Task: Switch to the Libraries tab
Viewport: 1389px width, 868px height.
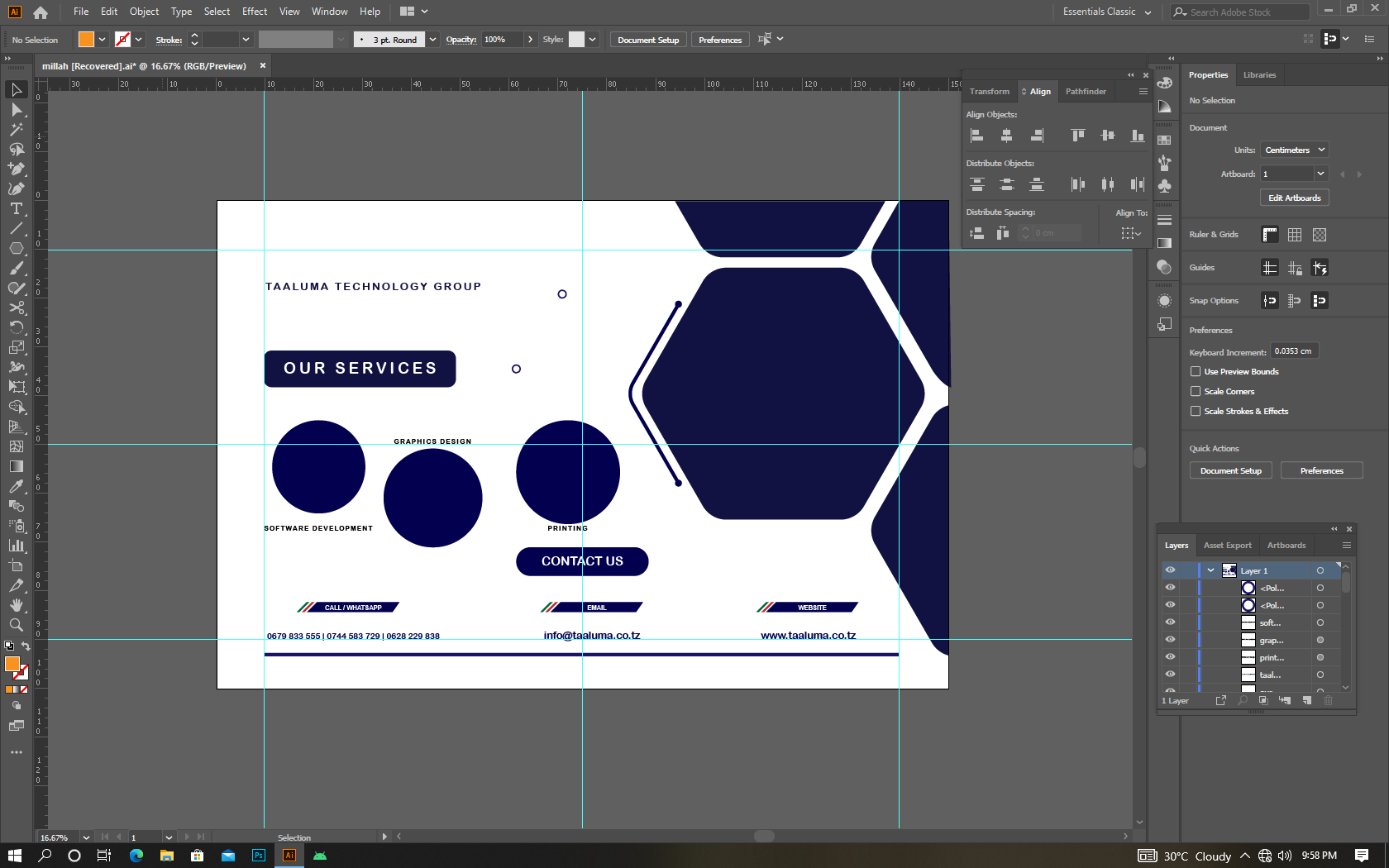Action: tap(1259, 75)
